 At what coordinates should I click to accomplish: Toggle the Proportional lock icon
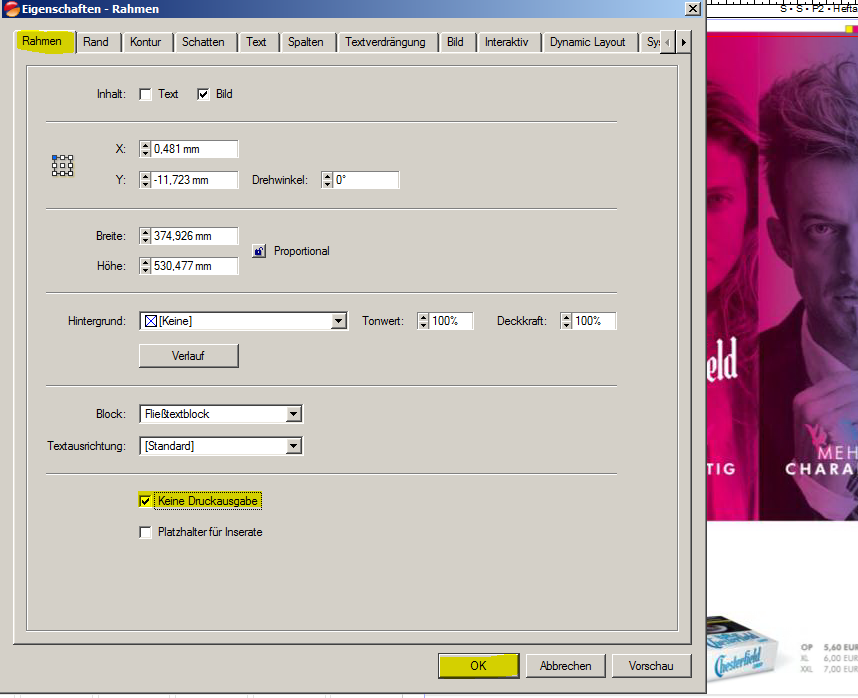coord(259,251)
